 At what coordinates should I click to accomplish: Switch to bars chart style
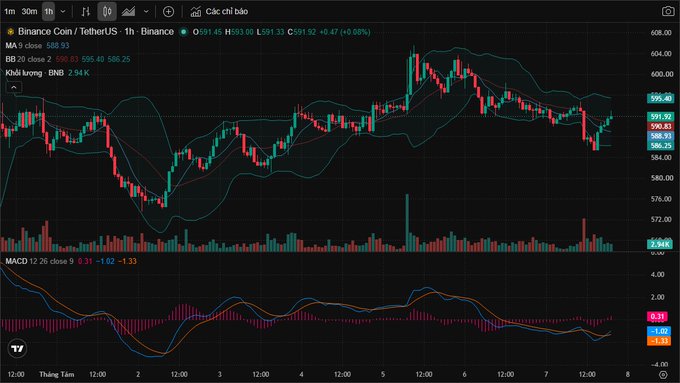(x=85, y=12)
